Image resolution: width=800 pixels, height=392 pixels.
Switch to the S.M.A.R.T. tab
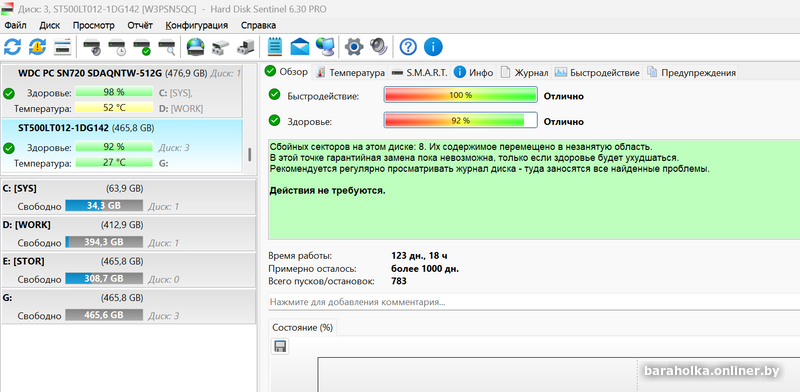click(419, 72)
